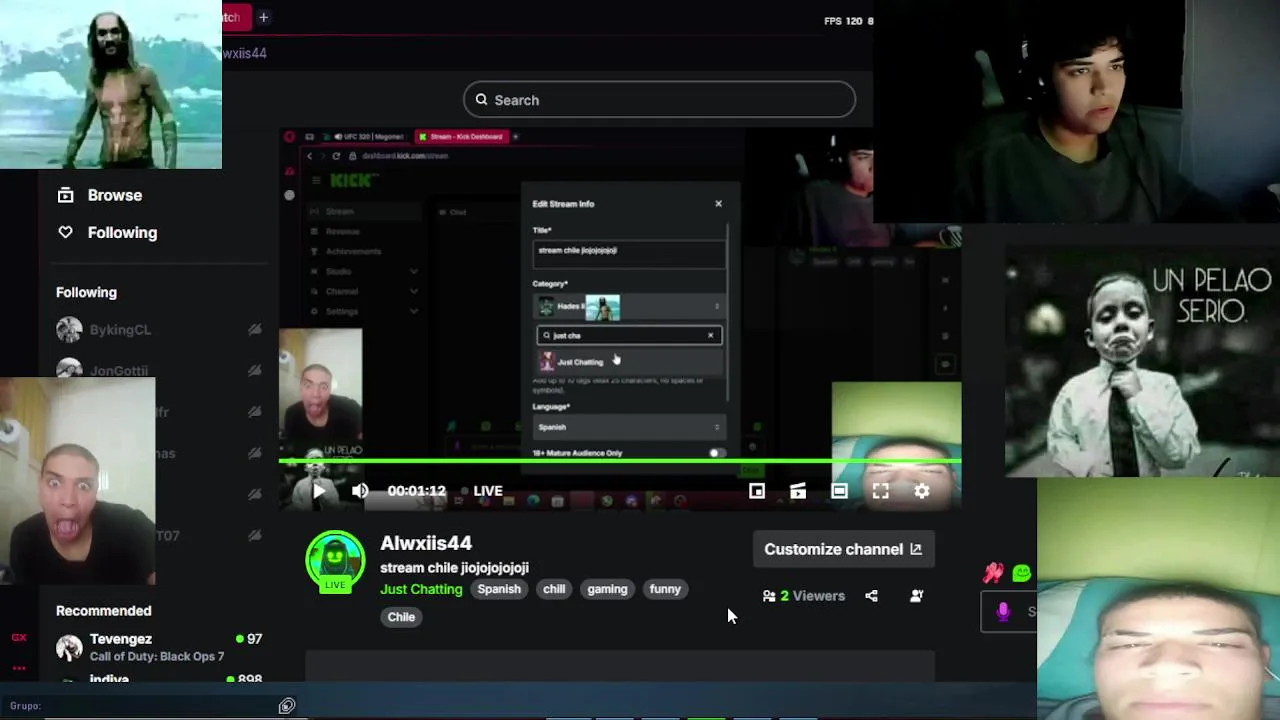Image resolution: width=1280 pixels, height=720 pixels.
Task: Open the Language dropdown showing Spanish
Action: [629, 427]
